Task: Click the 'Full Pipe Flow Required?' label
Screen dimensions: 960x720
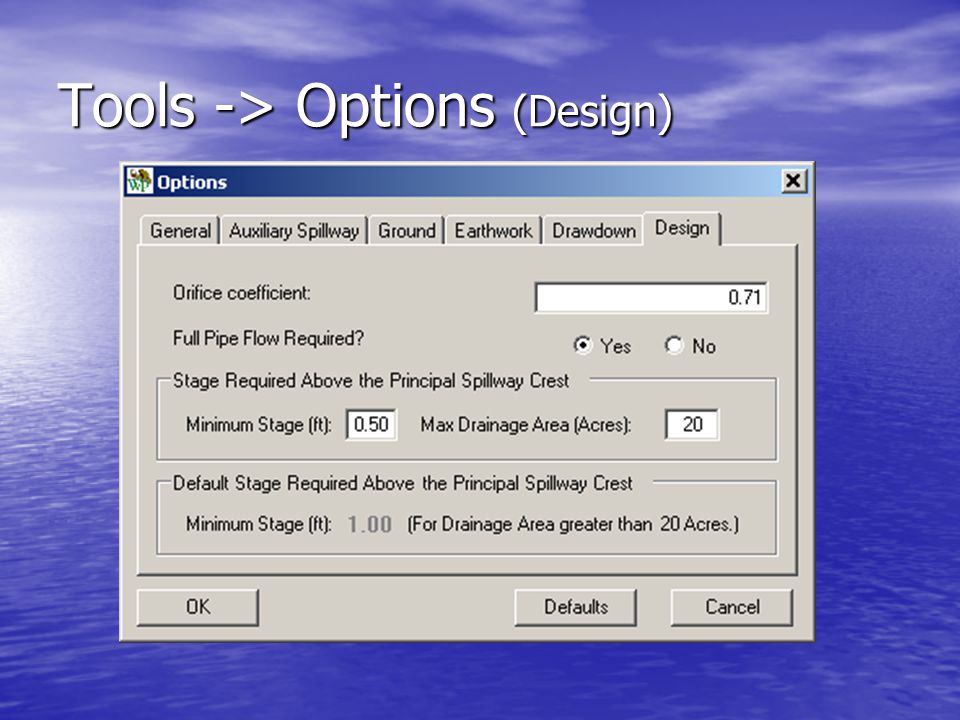Action: [x=268, y=339]
